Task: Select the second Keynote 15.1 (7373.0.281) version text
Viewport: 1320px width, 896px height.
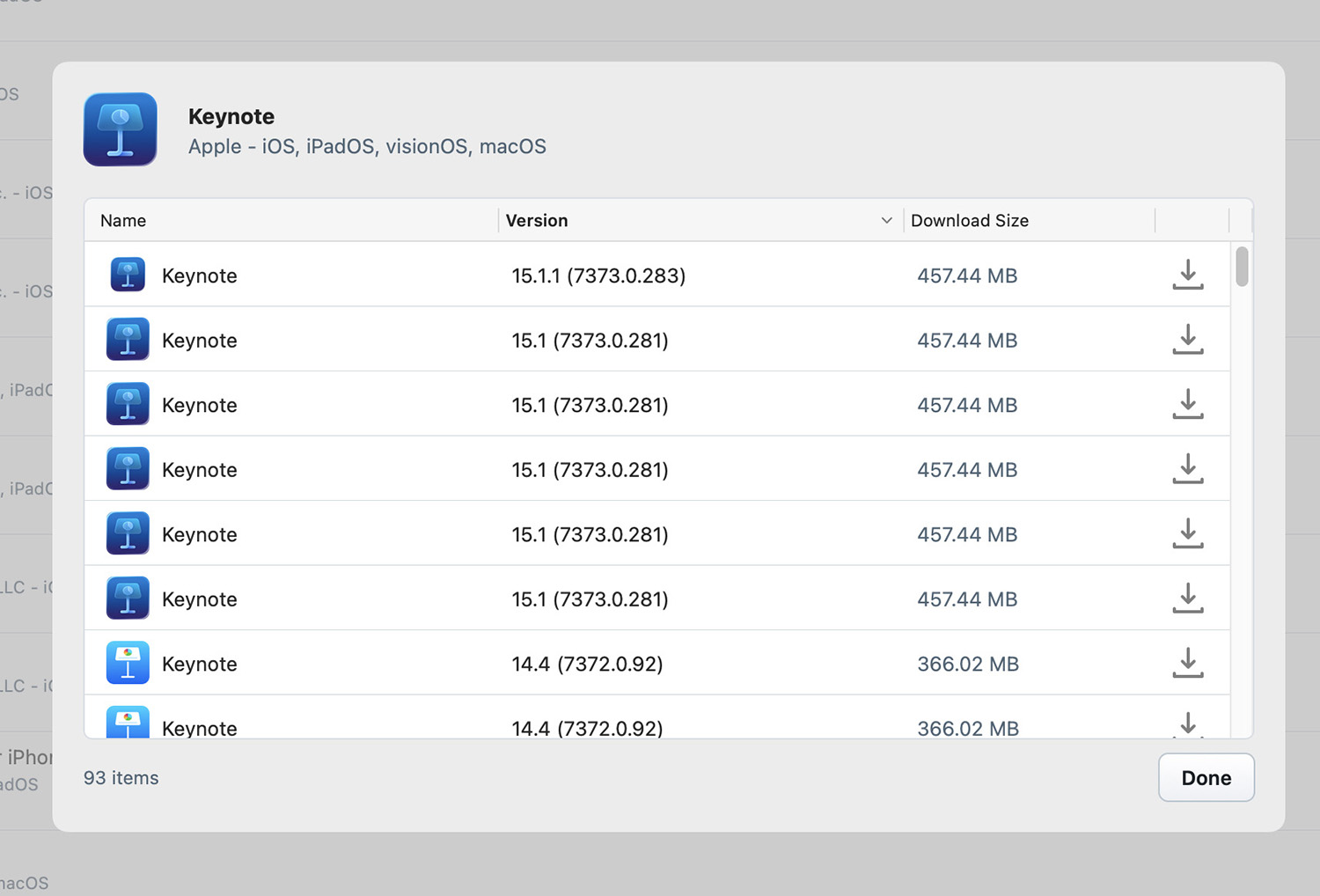Action: click(590, 405)
